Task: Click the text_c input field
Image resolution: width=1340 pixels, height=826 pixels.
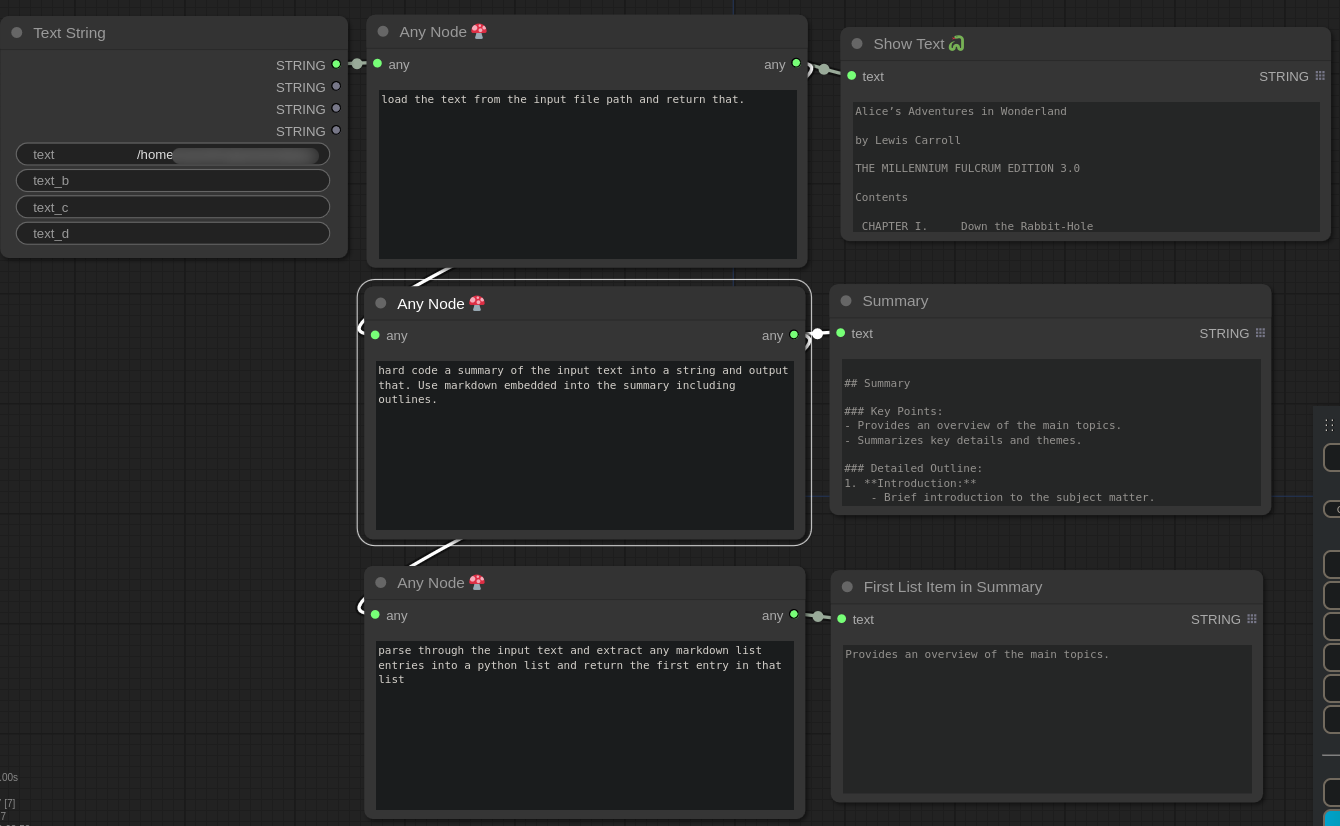Action: 172,207
